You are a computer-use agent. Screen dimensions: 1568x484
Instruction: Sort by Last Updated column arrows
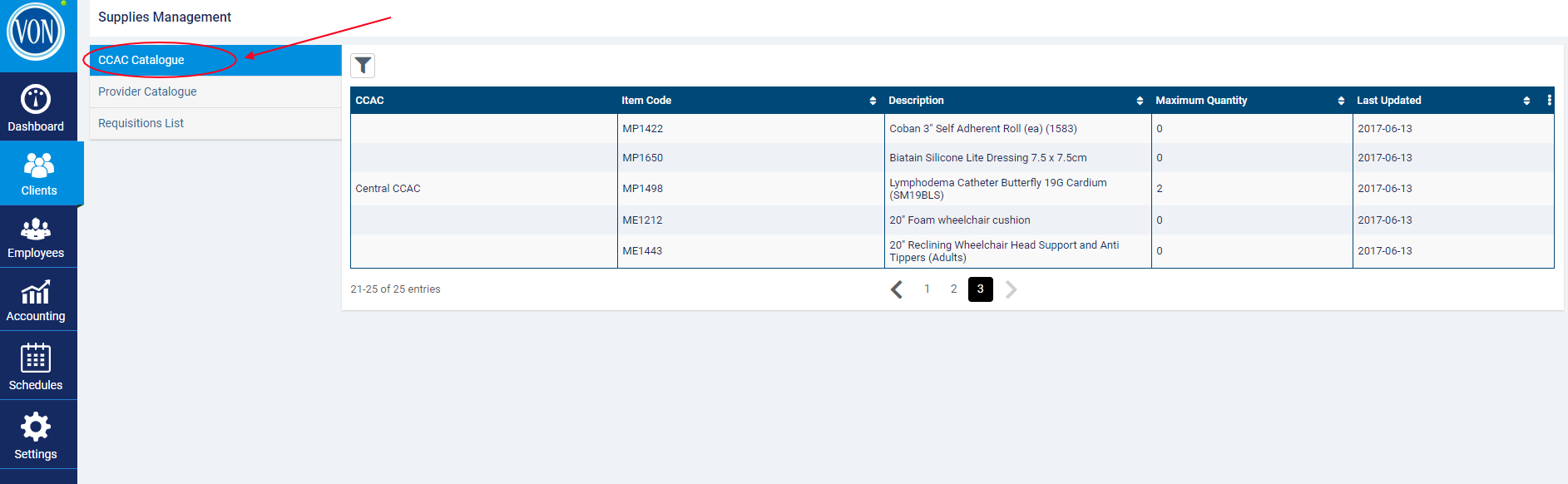(x=1526, y=101)
